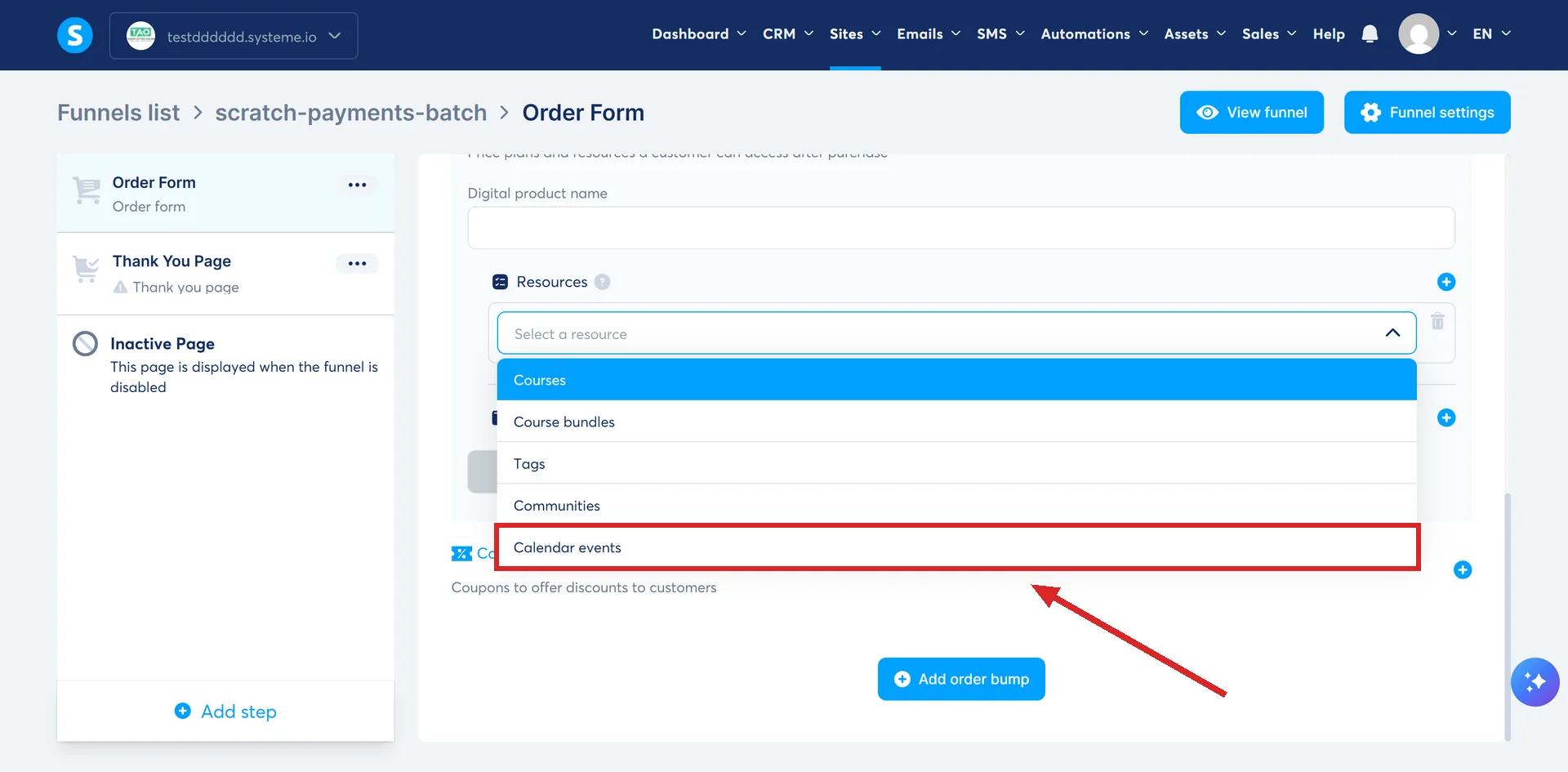This screenshot has height=772, width=1568.
Task: Open the workspace domain selector
Action: point(234,36)
